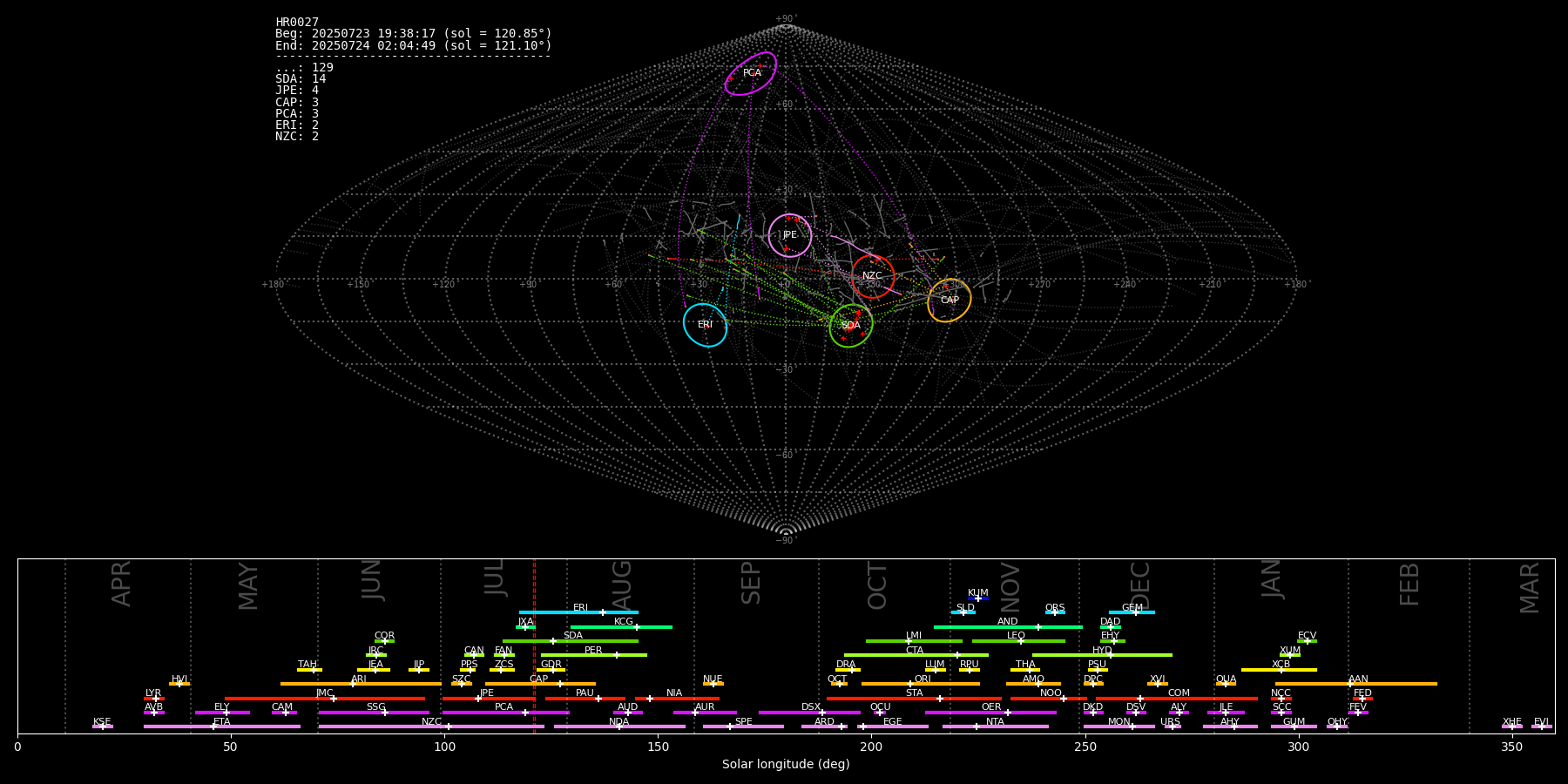This screenshot has height=784, width=1568.
Task: Click the 'SDA: 14' count in legend
Action: click(x=301, y=79)
